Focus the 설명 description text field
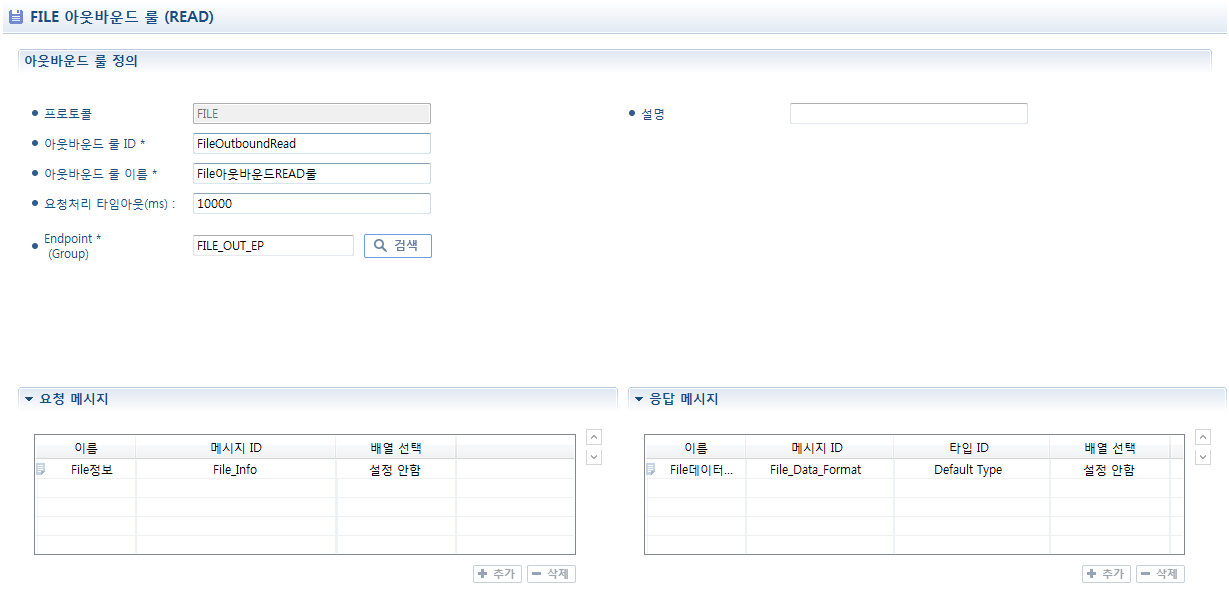The image size is (1229, 607). (908, 114)
